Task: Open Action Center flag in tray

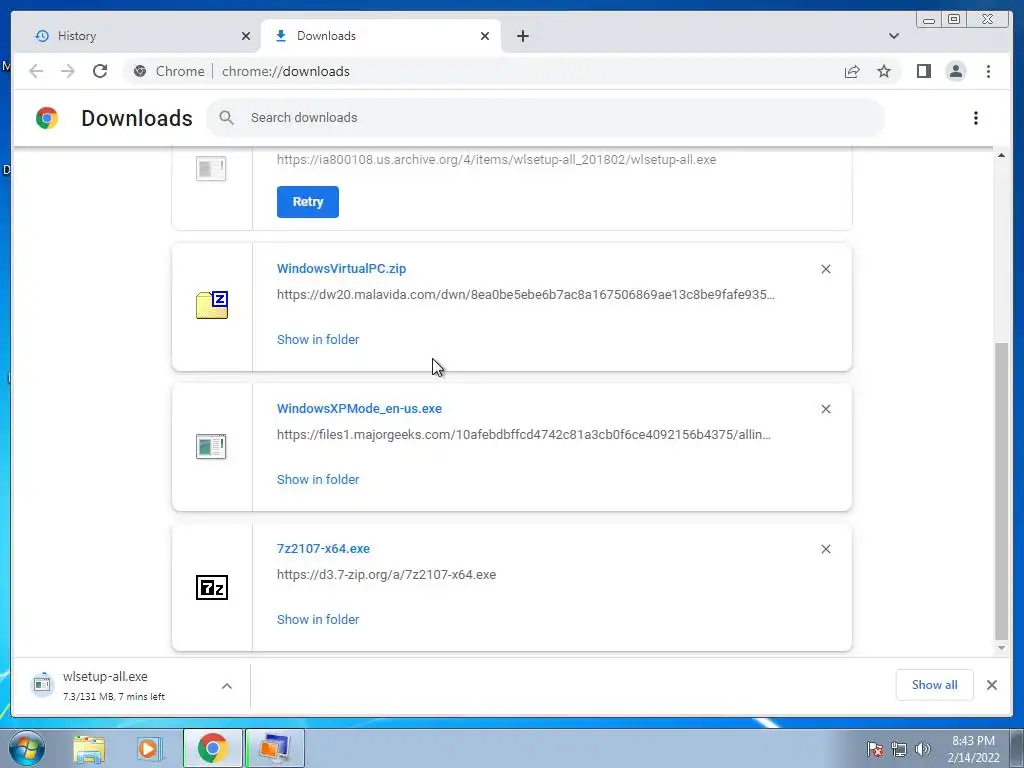Action: point(875,749)
